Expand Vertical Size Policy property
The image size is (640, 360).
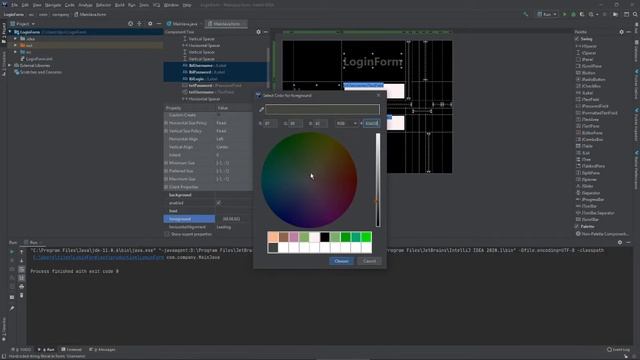tap(166, 131)
